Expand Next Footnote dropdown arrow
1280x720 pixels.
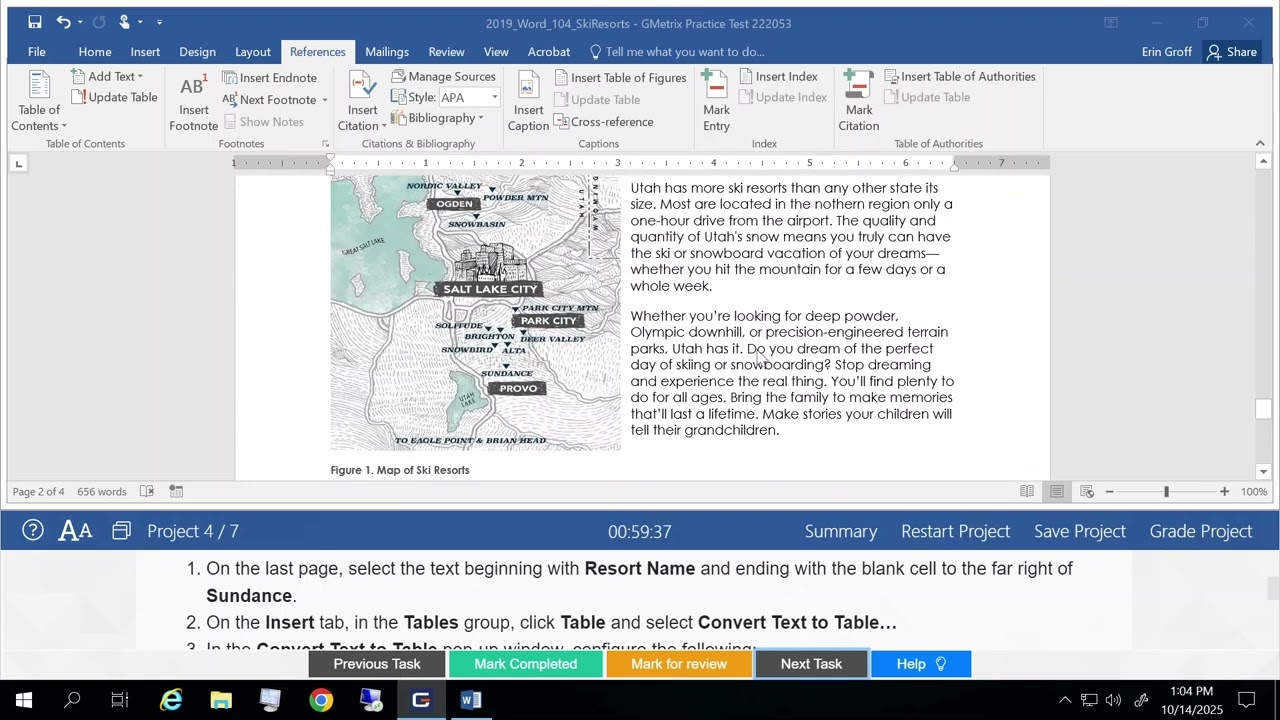(x=324, y=100)
